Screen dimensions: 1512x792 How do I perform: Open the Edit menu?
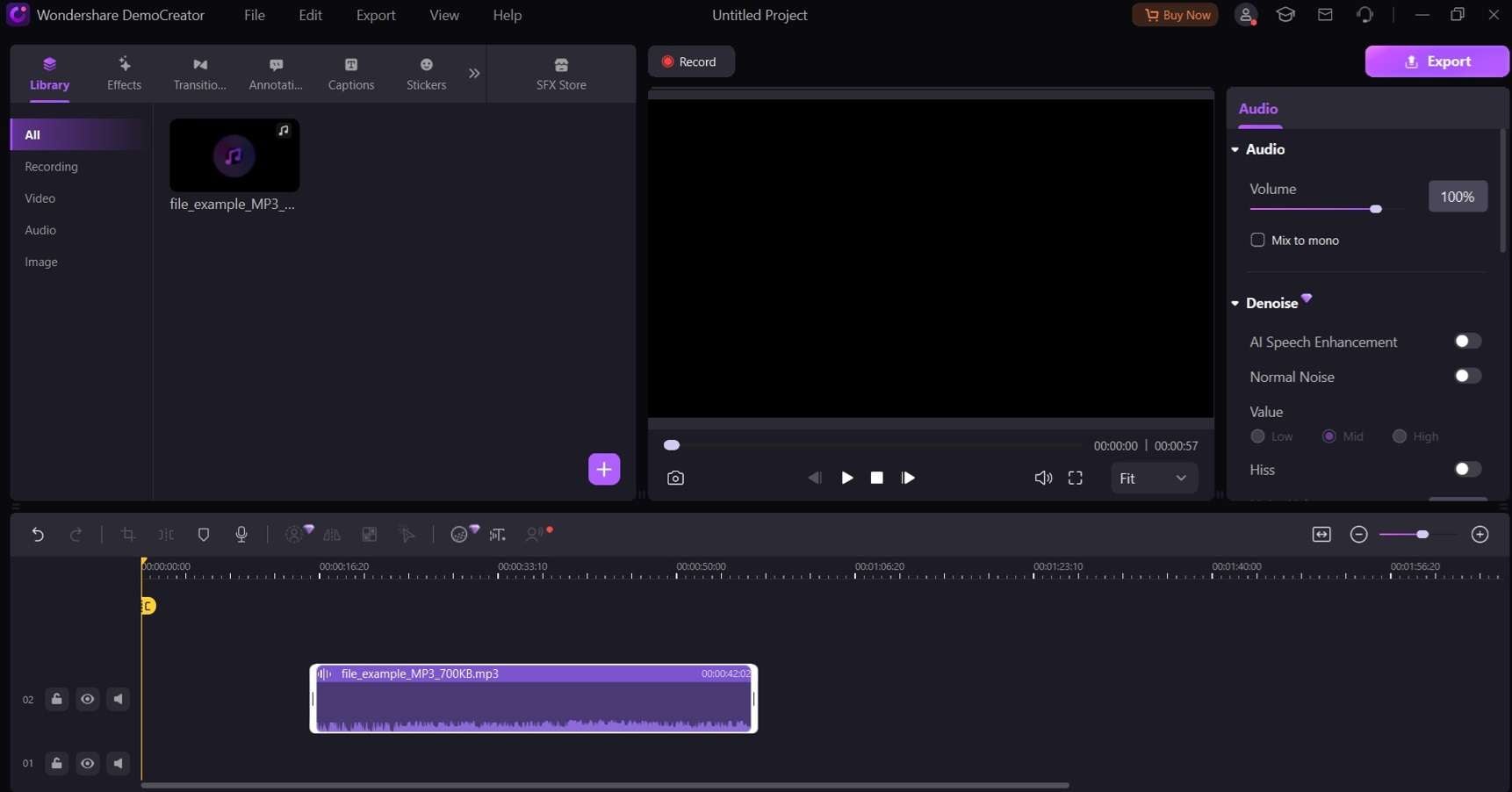(x=311, y=15)
